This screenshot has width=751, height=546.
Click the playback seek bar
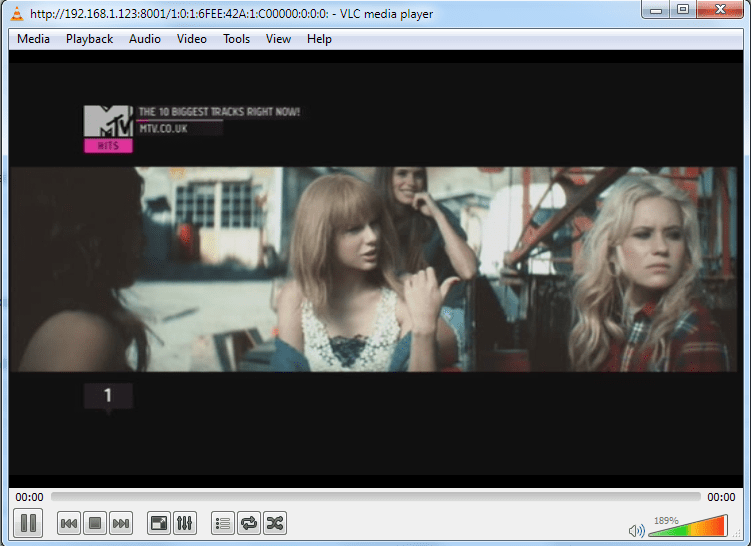tap(375, 497)
